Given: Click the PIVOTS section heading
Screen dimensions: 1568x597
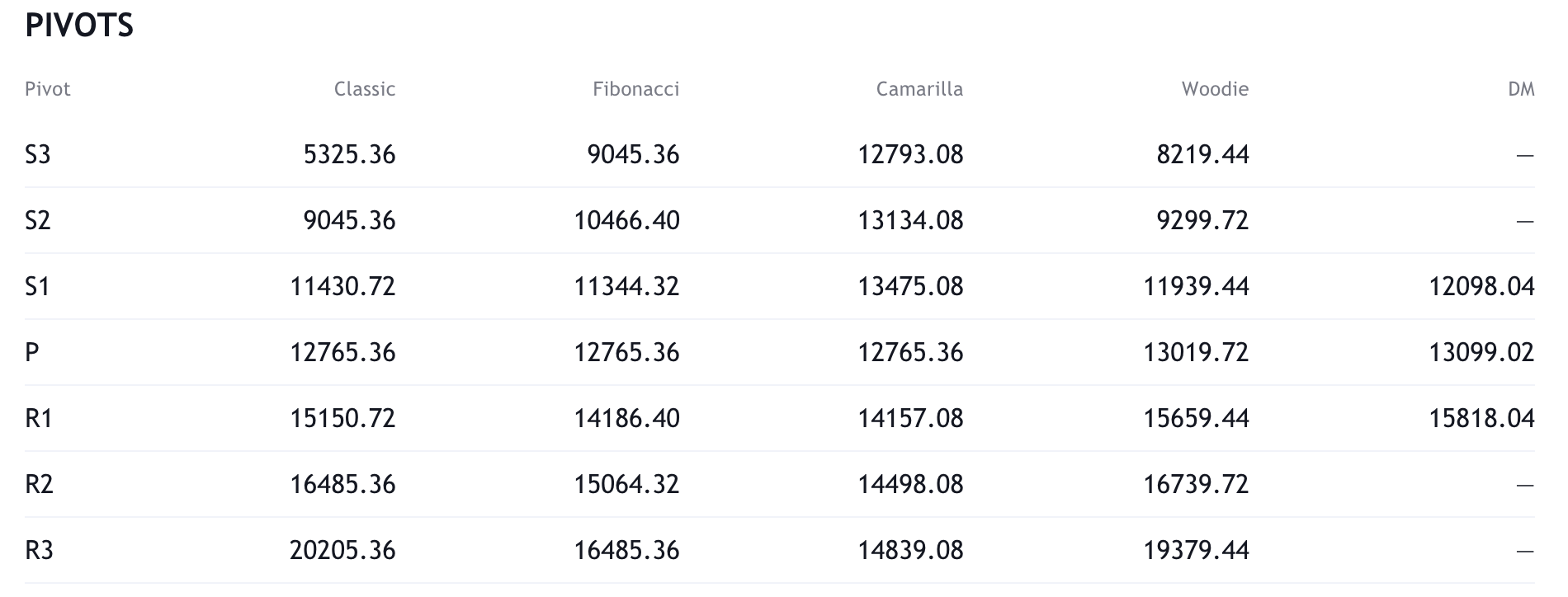Looking at the screenshot, I should click(79, 26).
